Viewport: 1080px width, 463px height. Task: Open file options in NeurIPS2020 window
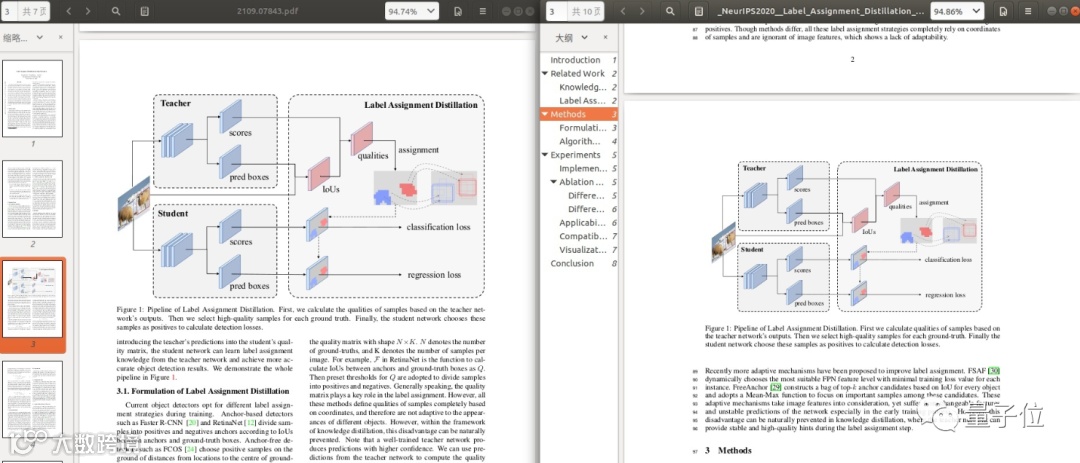point(1004,11)
